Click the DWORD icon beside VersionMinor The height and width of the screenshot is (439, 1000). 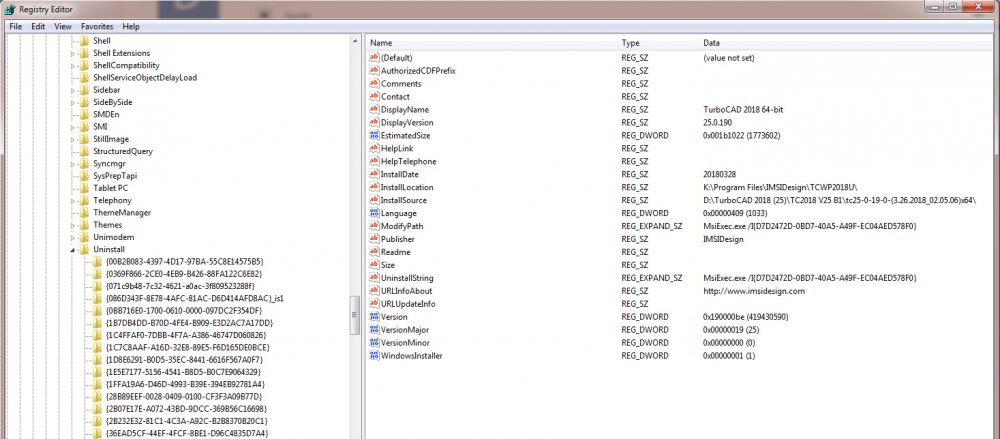[x=374, y=343]
